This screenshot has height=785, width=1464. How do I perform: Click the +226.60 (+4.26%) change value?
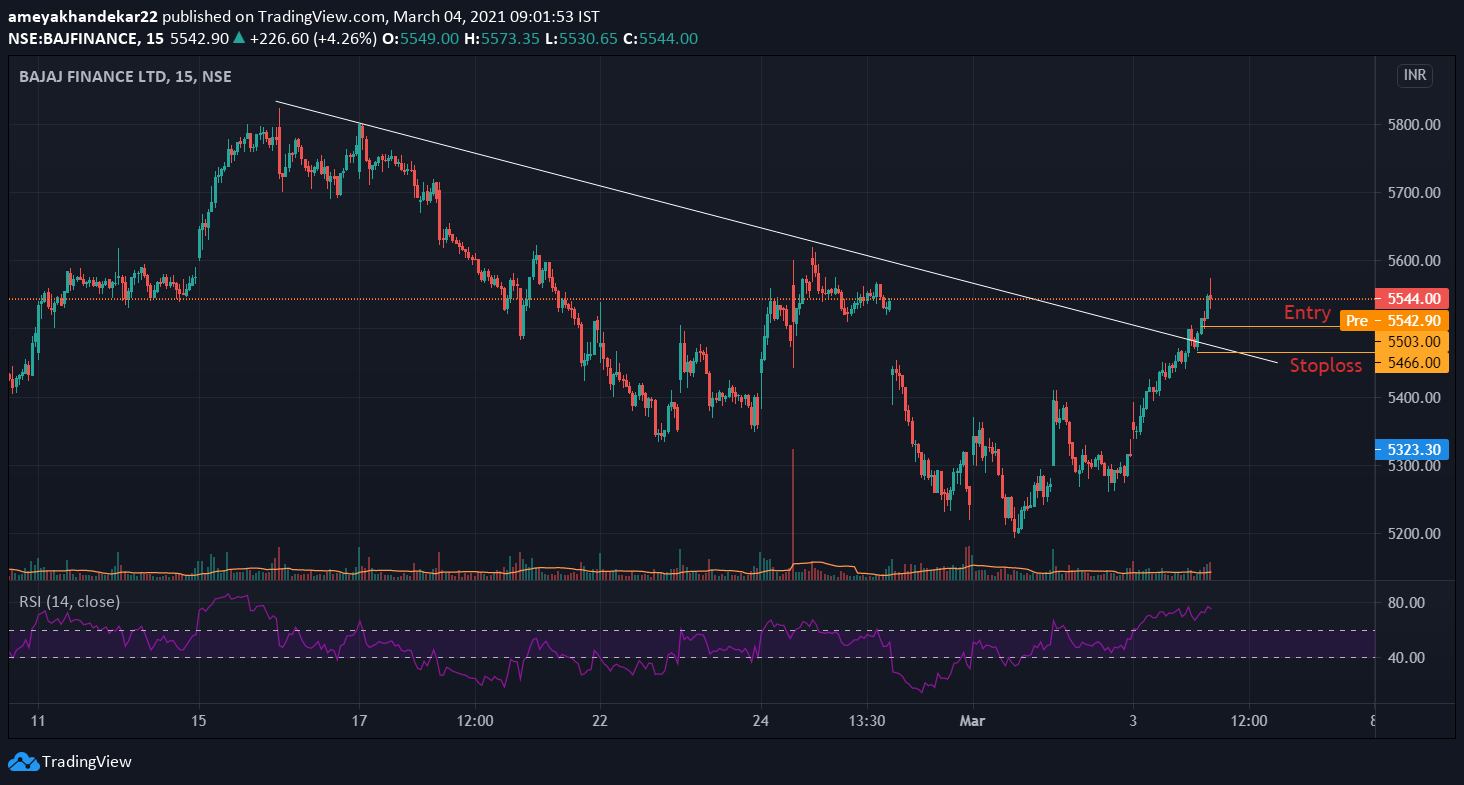tap(313, 38)
